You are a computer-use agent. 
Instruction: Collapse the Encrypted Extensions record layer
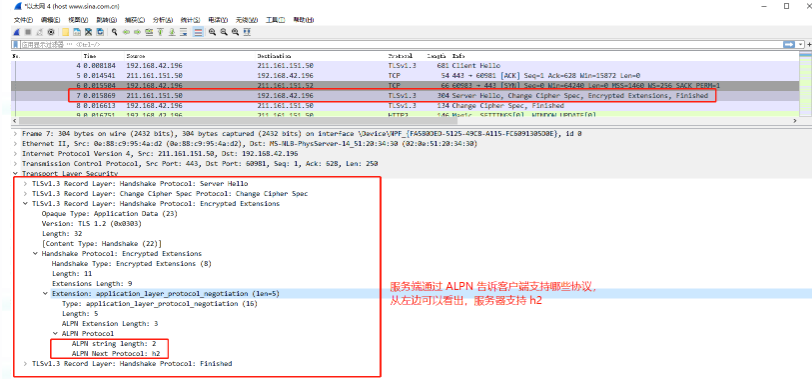coord(26,203)
